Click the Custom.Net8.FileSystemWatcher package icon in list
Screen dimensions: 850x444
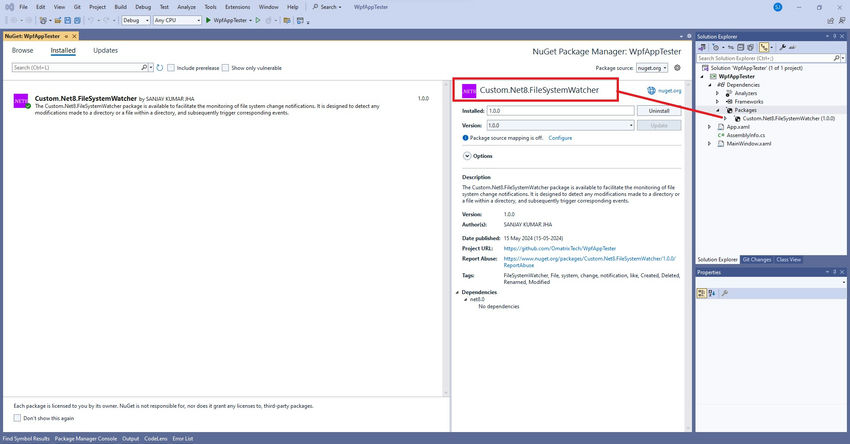pyautogui.click(x=21, y=101)
